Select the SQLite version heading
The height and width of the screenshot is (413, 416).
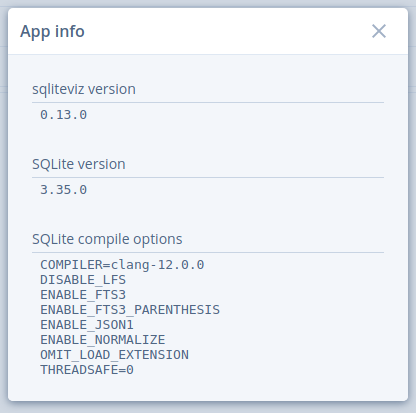click(79, 164)
